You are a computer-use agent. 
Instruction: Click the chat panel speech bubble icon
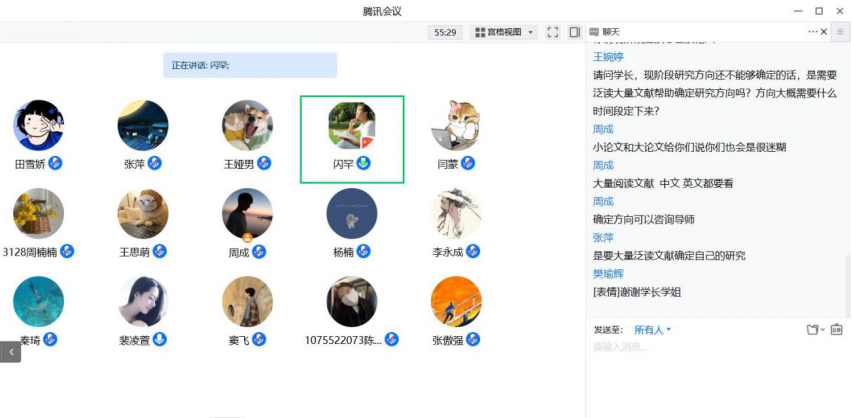pos(594,32)
